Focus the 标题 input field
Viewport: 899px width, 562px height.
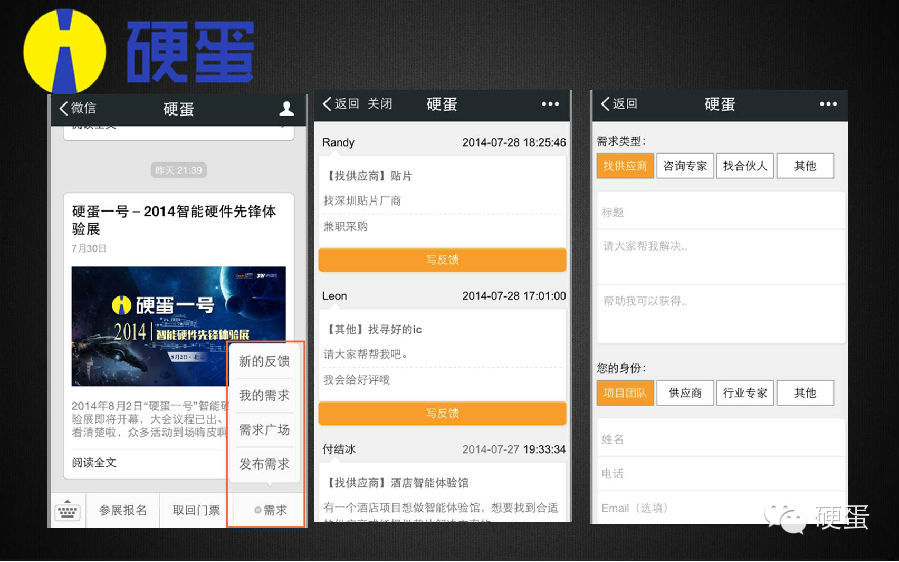pyautogui.click(x=721, y=212)
